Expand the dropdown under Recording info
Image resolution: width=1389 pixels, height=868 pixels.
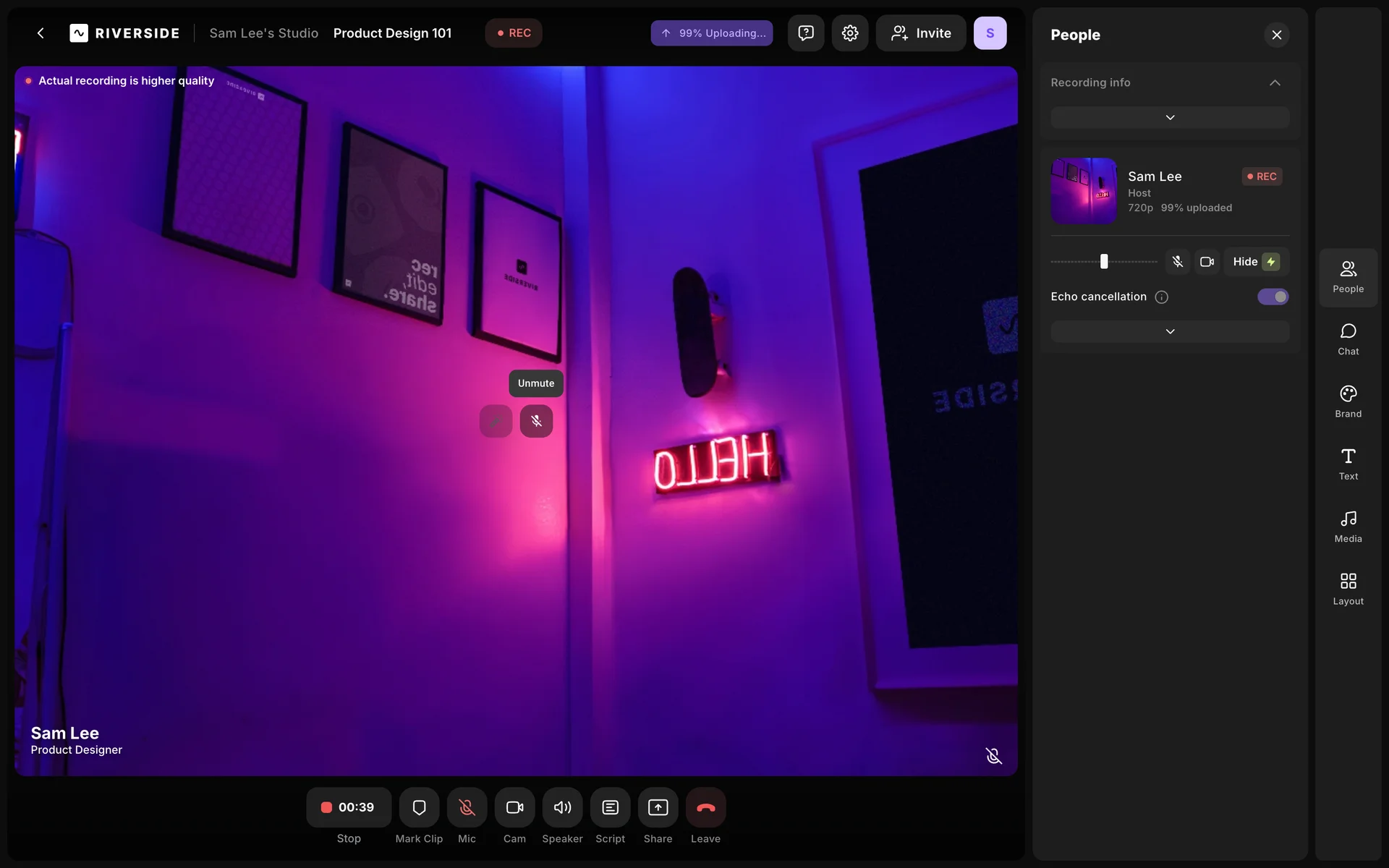pos(1170,117)
